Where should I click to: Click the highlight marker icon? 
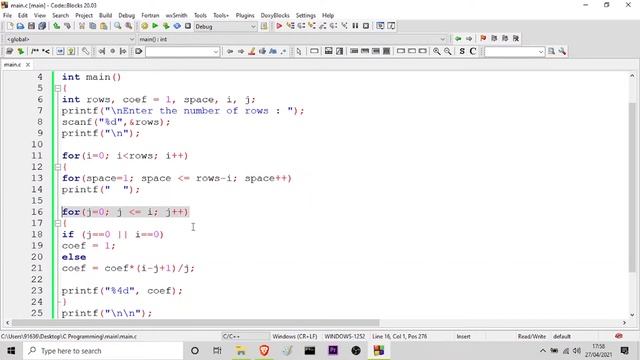coord(252,51)
